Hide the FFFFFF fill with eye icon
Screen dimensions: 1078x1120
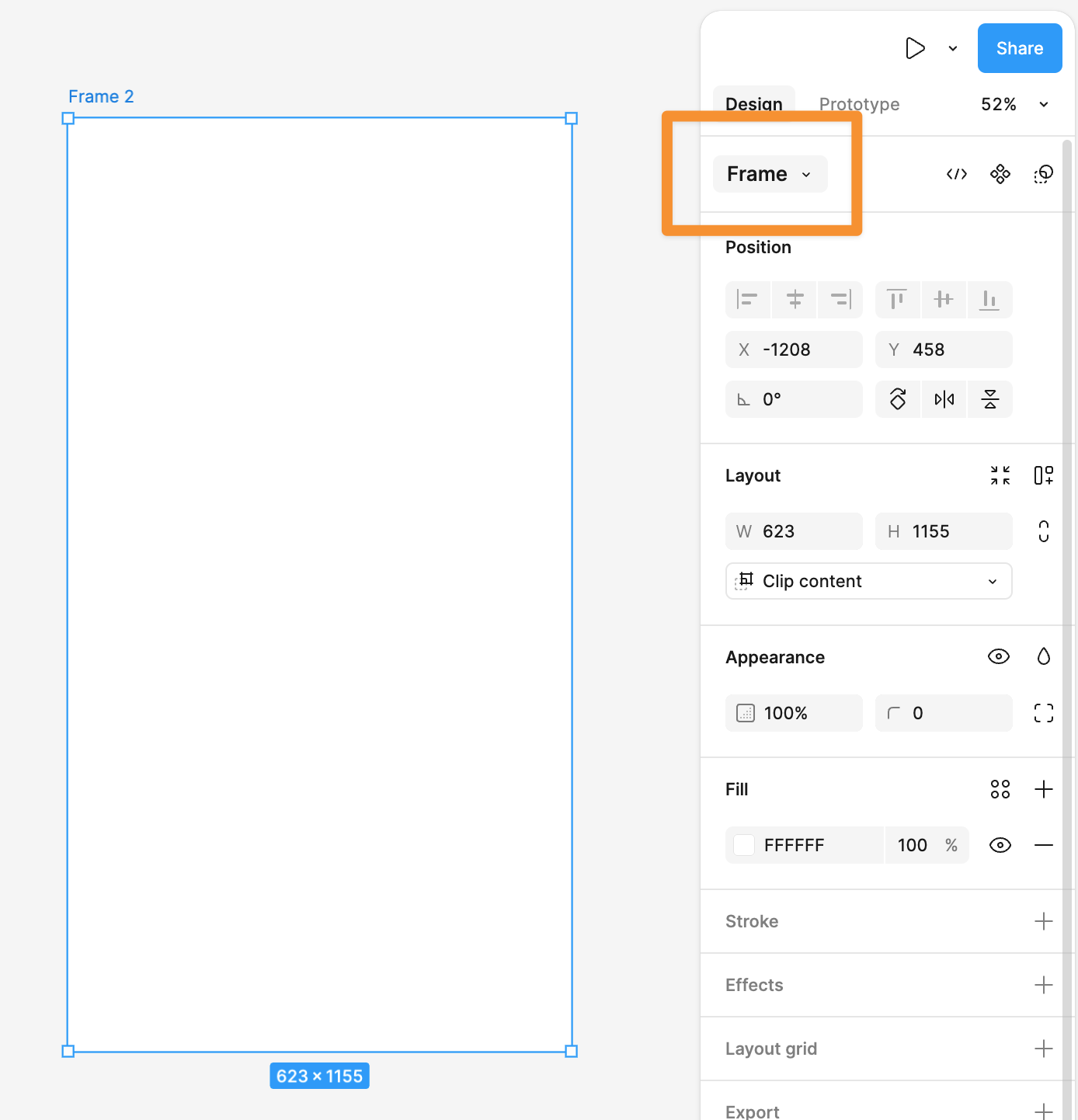tap(1000, 845)
